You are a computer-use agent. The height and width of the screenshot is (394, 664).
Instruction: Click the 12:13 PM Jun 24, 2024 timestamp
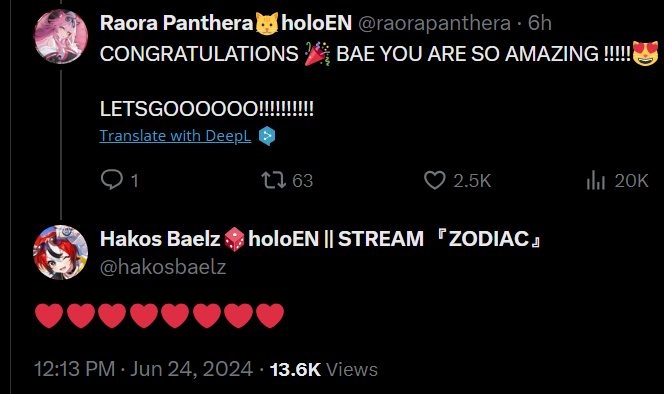click(x=144, y=369)
